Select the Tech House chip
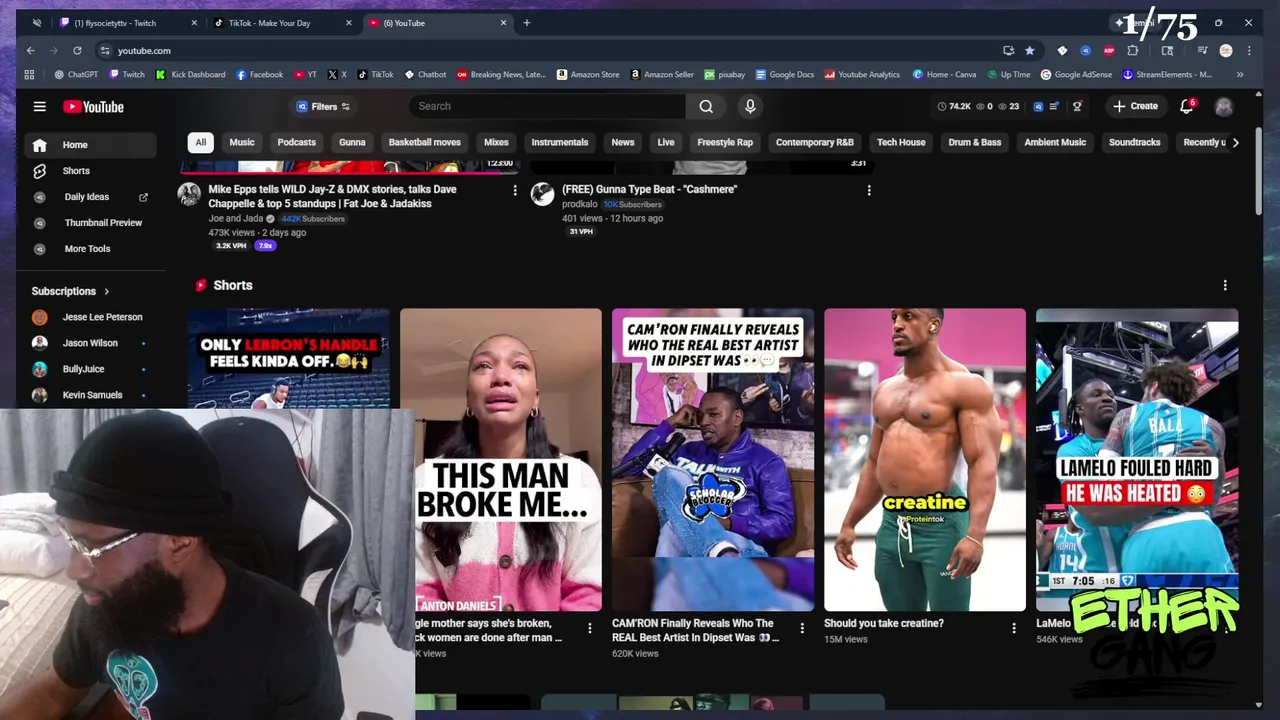1280x720 pixels. click(901, 142)
